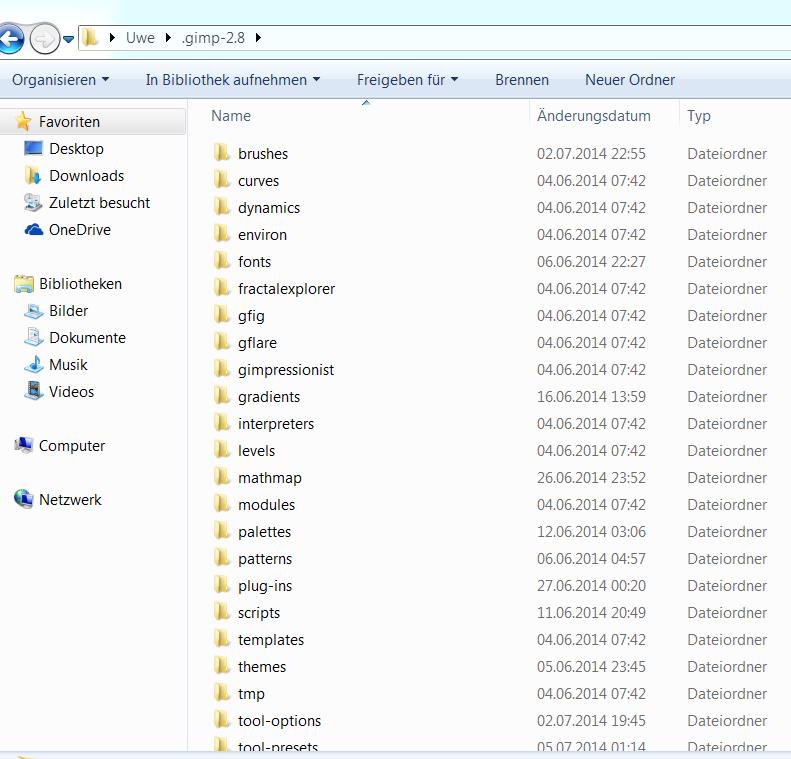
Task: Click the Desktop icon in sidebar
Action: click(x=33, y=148)
